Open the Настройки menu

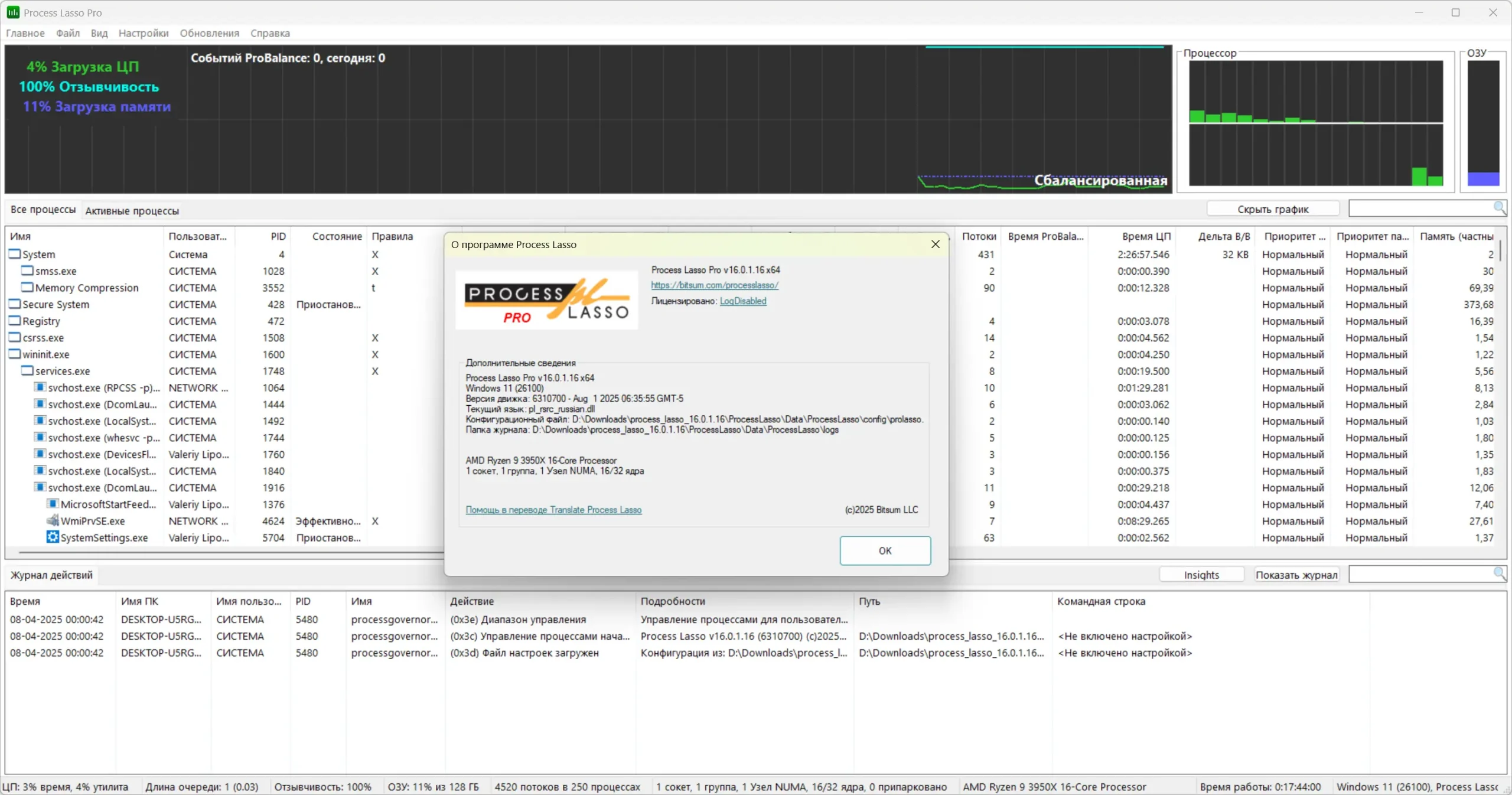[x=143, y=33]
